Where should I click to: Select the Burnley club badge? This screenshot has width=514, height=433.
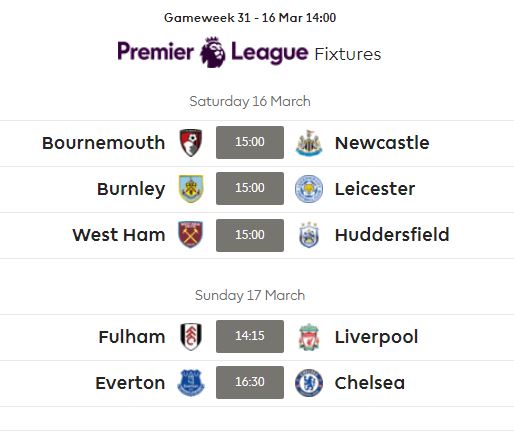point(191,189)
